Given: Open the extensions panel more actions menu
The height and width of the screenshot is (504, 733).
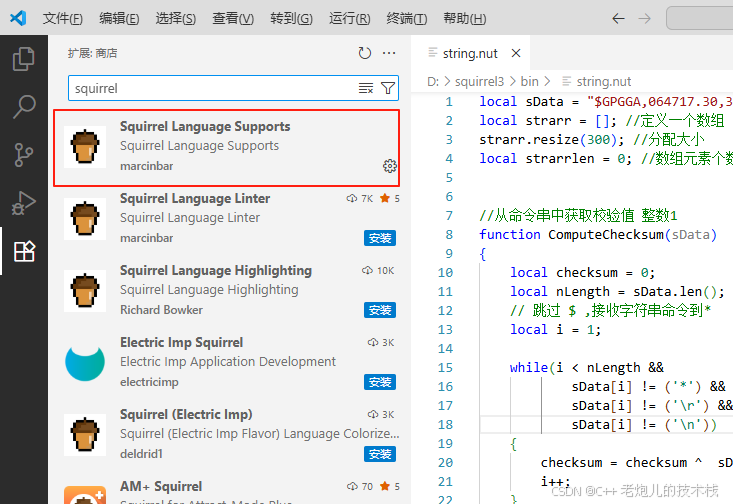Looking at the screenshot, I should pyautogui.click(x=389, y=53).
